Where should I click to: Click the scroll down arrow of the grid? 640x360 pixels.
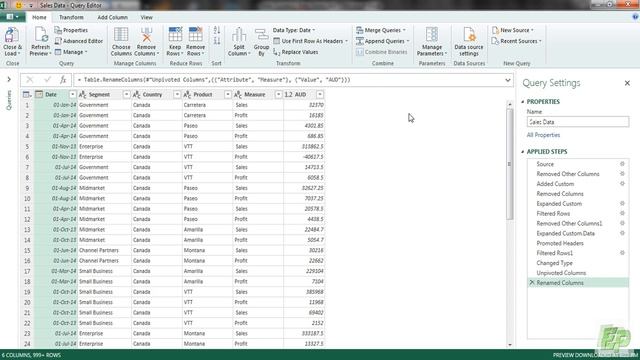(509, 344)
